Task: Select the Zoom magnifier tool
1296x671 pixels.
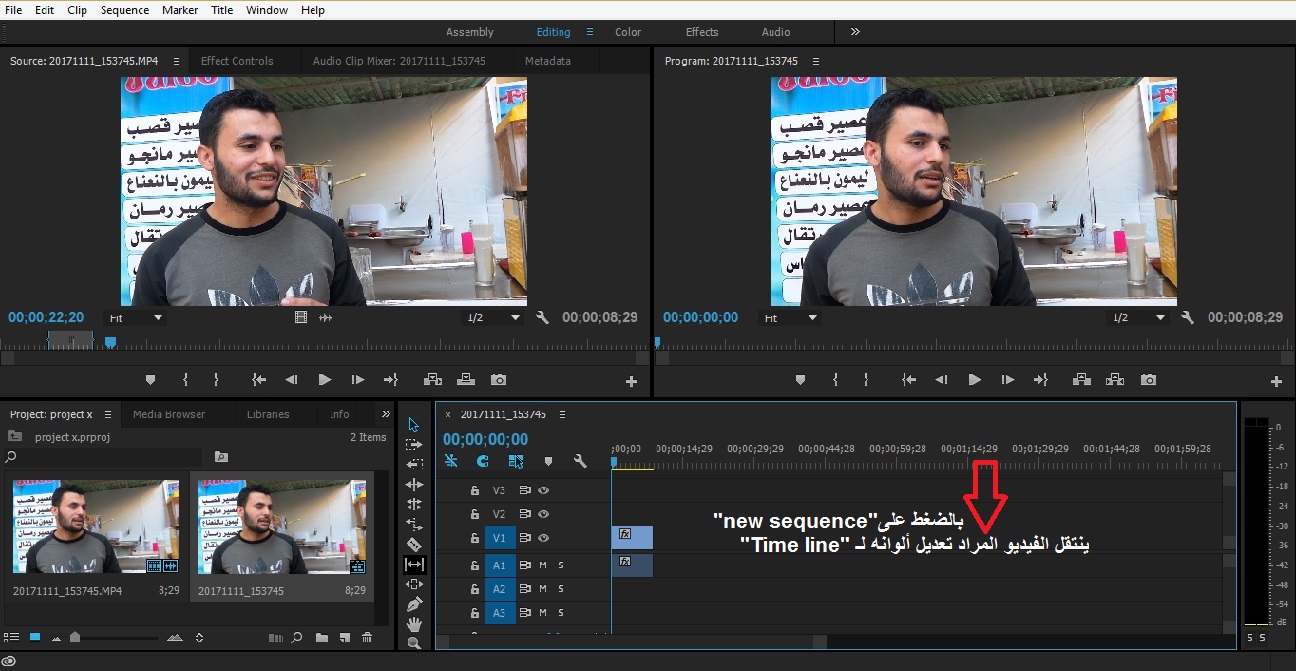Action: click(414, 643)
